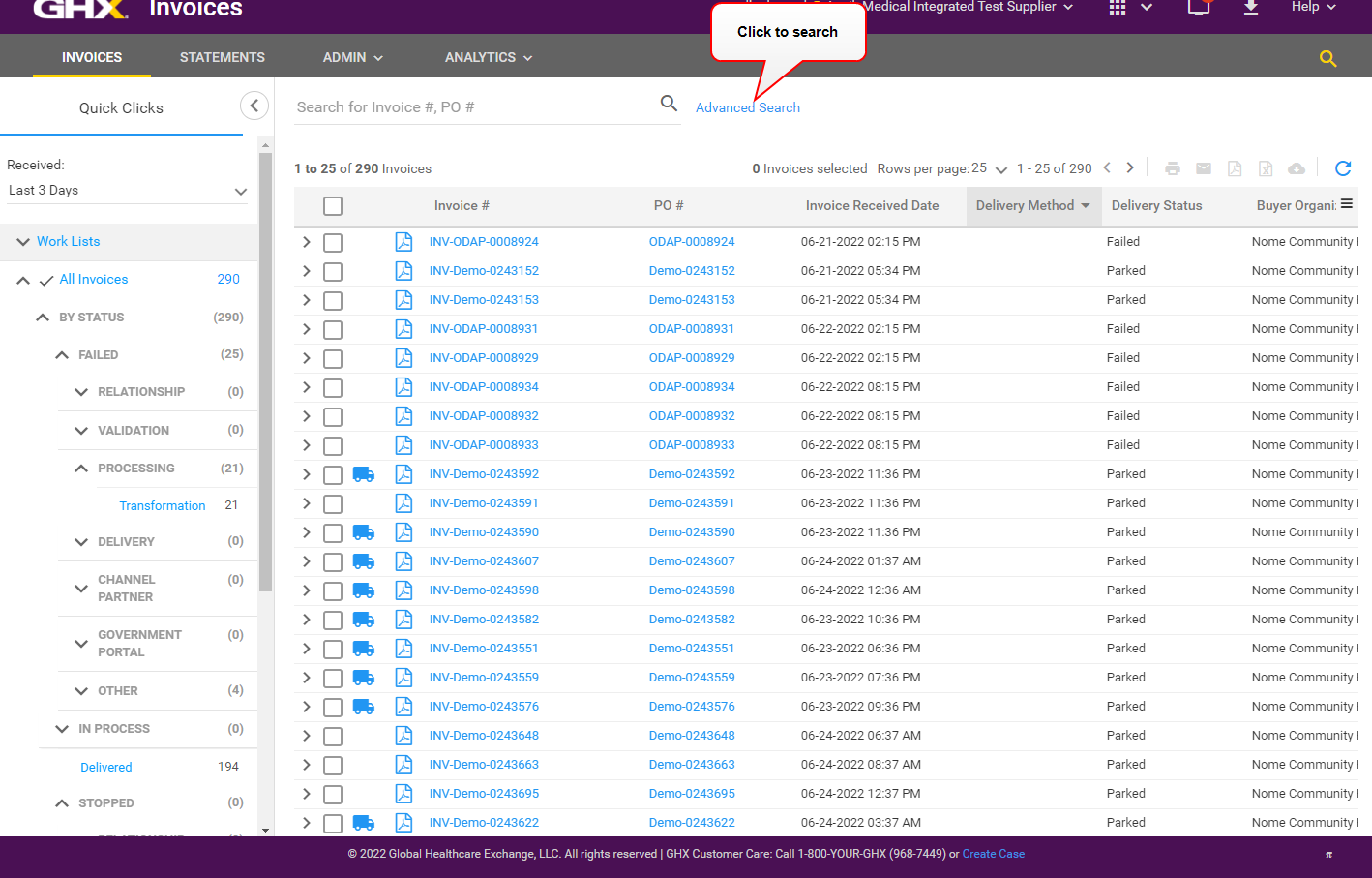Click the truck icon beside INV-Demo-0243592
This screenshot has height=878, width=1372.
point(364,474)
